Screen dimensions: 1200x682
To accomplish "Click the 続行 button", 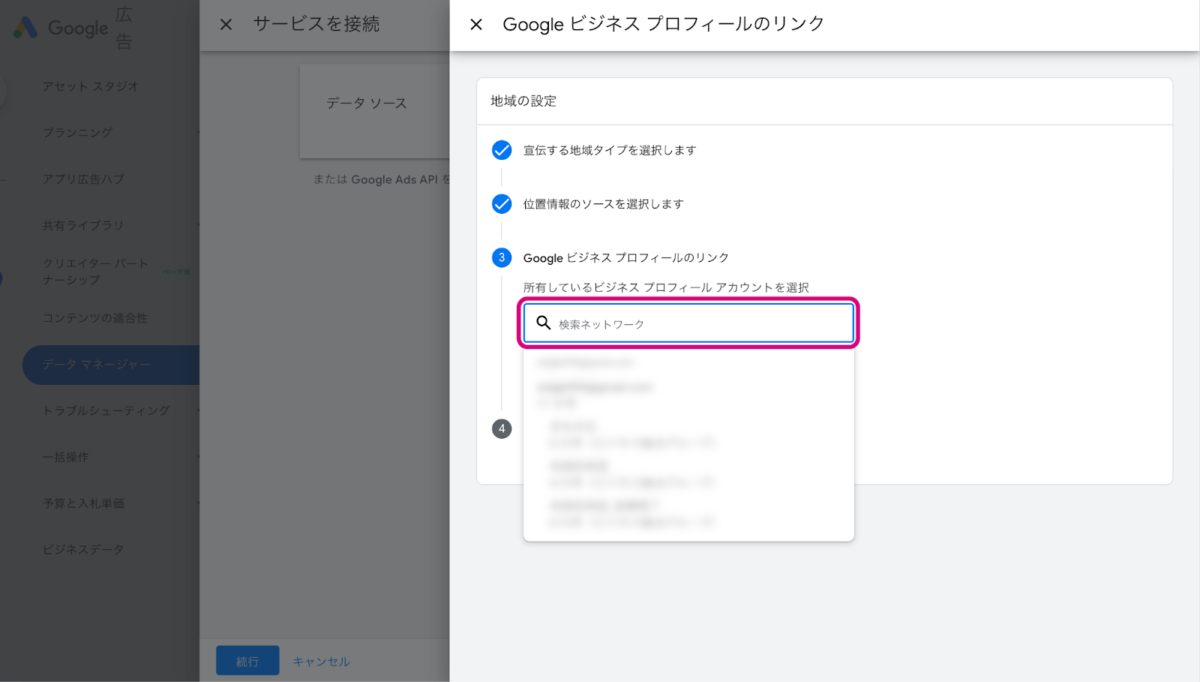I will [247, 661].
